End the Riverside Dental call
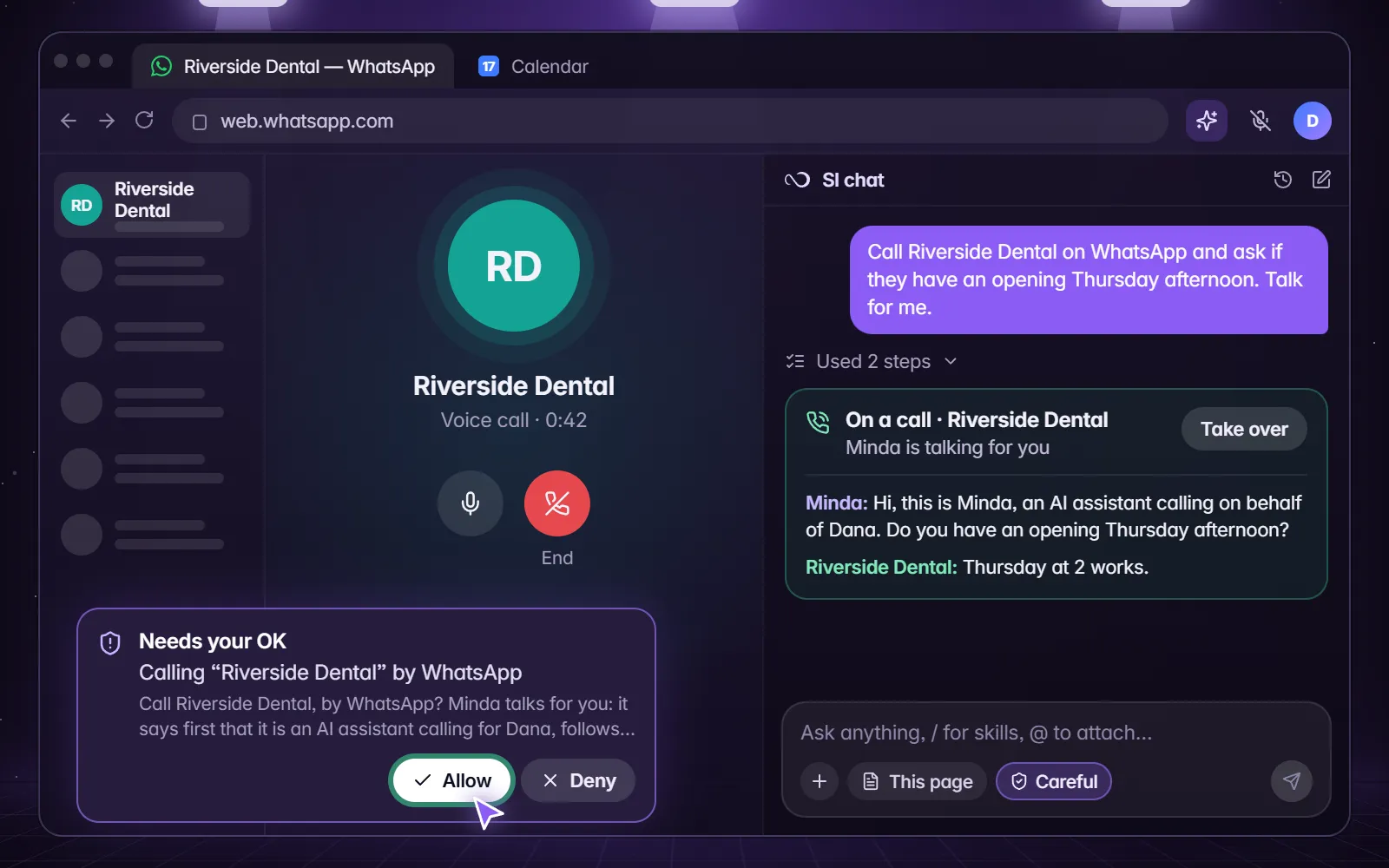Image resolution: width=1389 pixels, height=868 pixels. pos(557,503)
